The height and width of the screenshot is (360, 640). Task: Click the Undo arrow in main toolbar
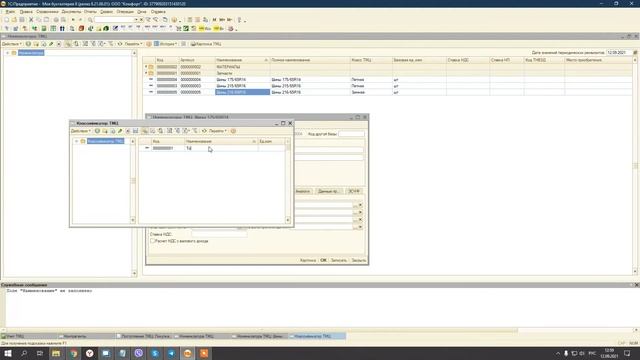coord(73,20)
